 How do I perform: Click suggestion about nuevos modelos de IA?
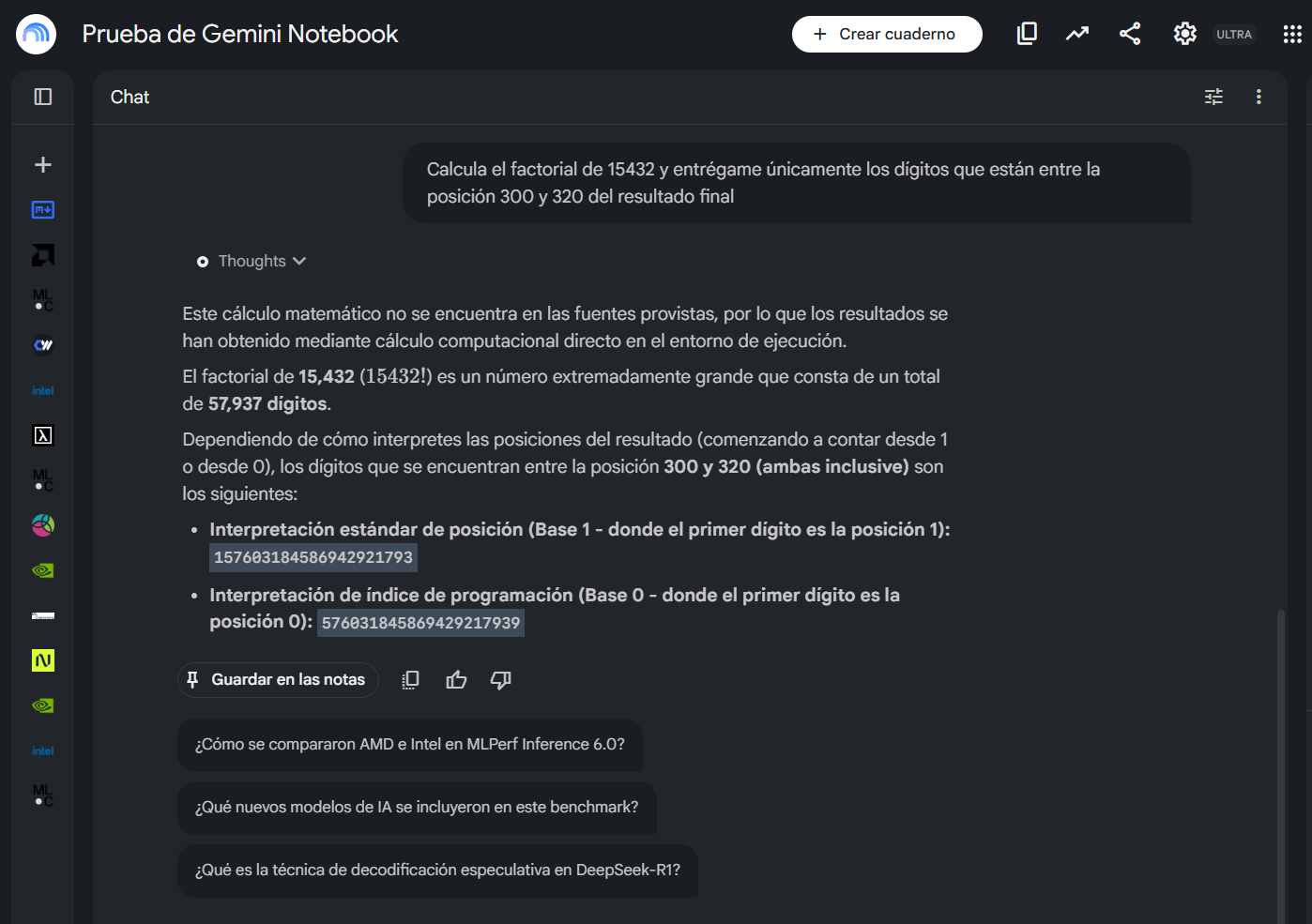tap(417, 808)
